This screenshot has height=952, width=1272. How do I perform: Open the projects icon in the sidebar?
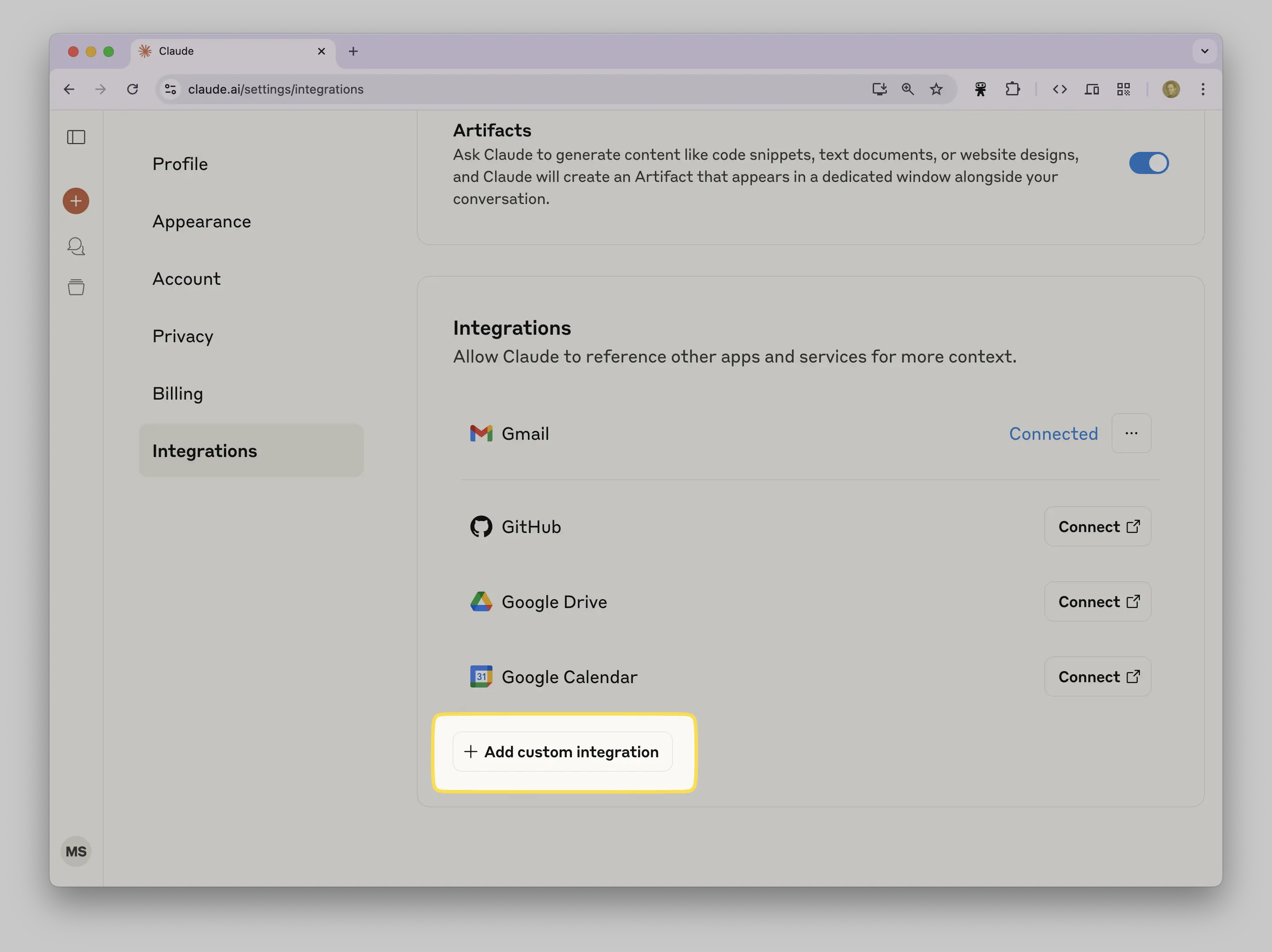coord(76,287)
